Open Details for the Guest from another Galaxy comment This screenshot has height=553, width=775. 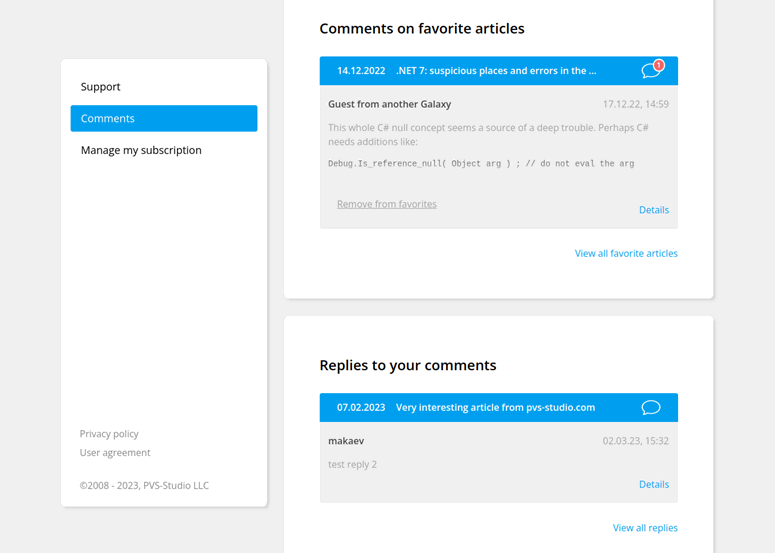pos(653,210)
